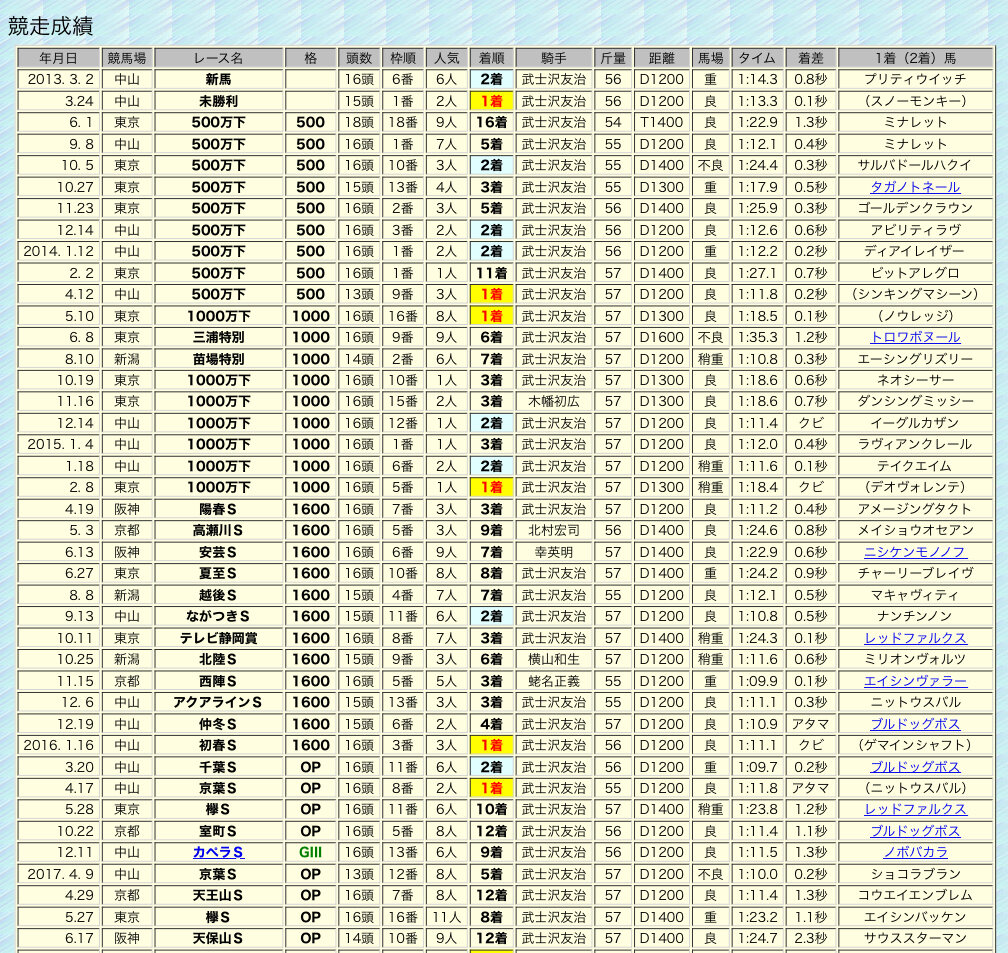Open the トロワボヌール horse link
1008x953 pixels.
point(914,337)
